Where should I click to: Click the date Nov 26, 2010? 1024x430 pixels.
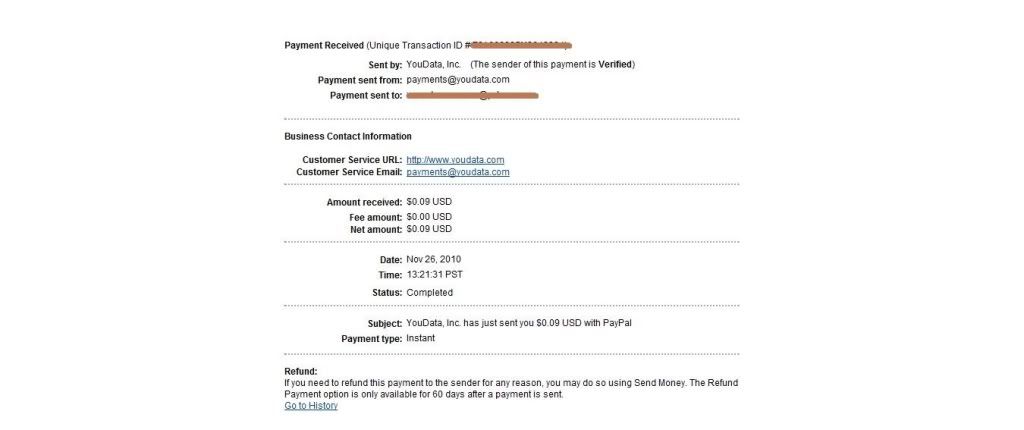click(434, 259)
